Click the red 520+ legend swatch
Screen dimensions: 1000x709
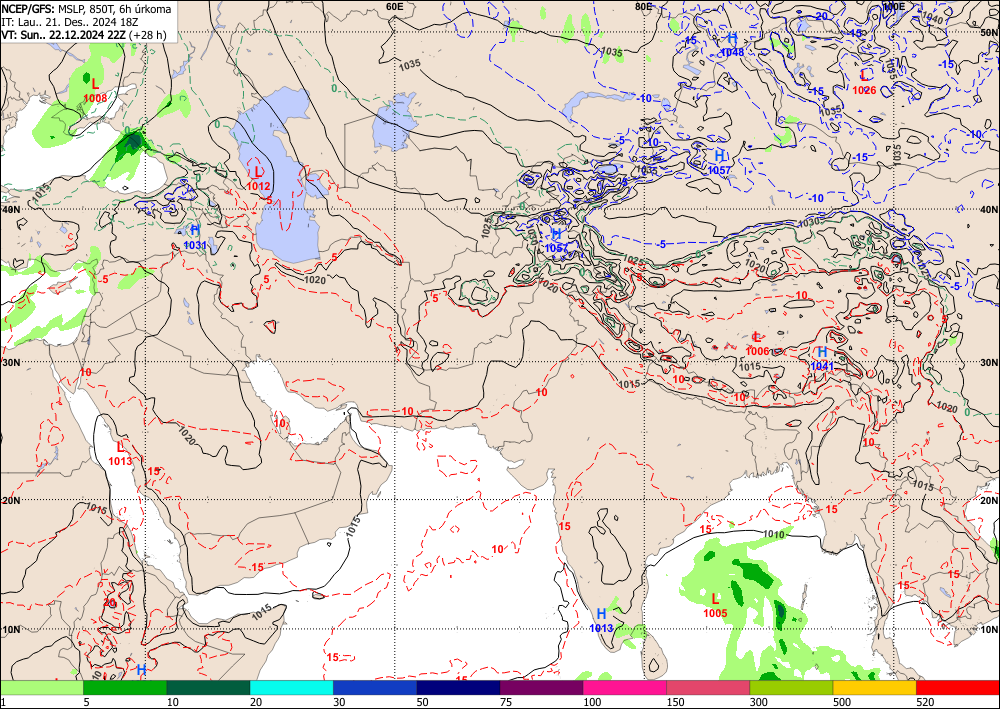pyautogui.click(x=958, y=688)
